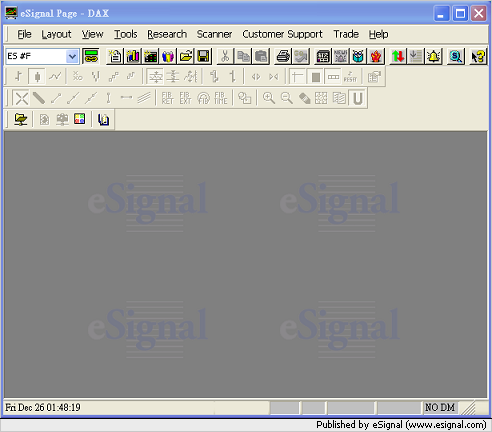Select the line chart type icon
This screenshot has width=492, height=432.
click(x=55, y=77)
